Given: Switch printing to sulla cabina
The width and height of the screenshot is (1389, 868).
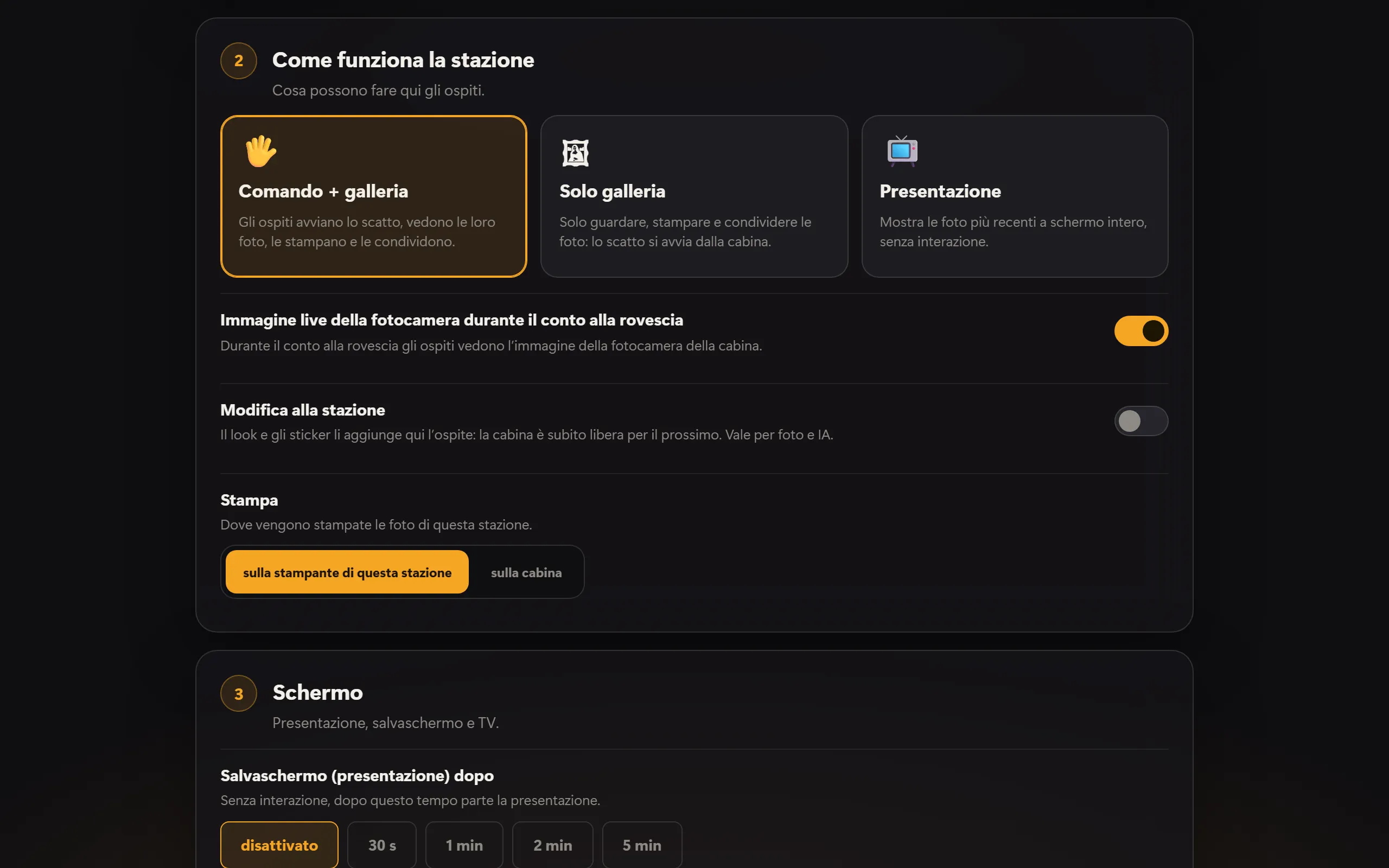Looking at the screenshot, I should (x=526, y=572).
